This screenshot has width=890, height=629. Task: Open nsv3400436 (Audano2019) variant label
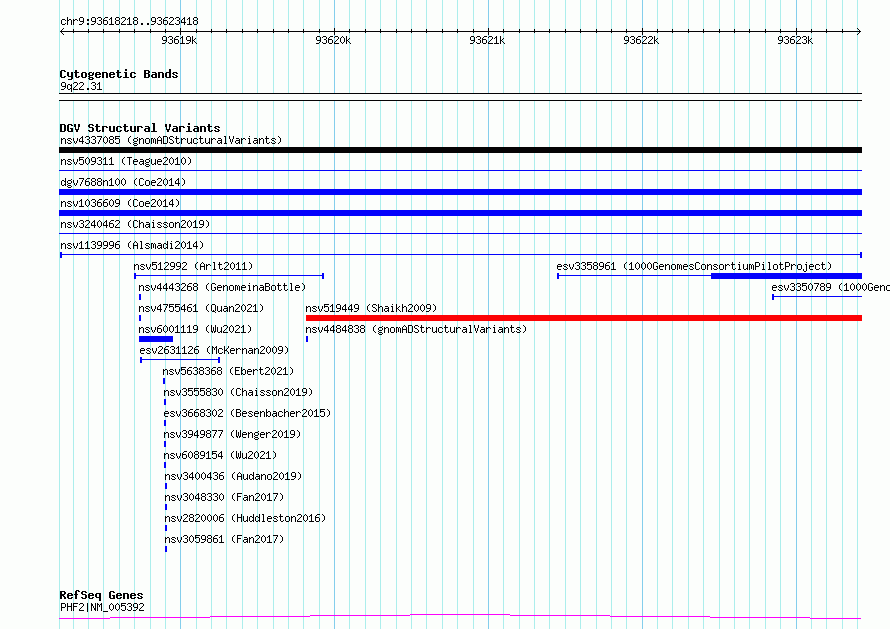tap(233, 476)
